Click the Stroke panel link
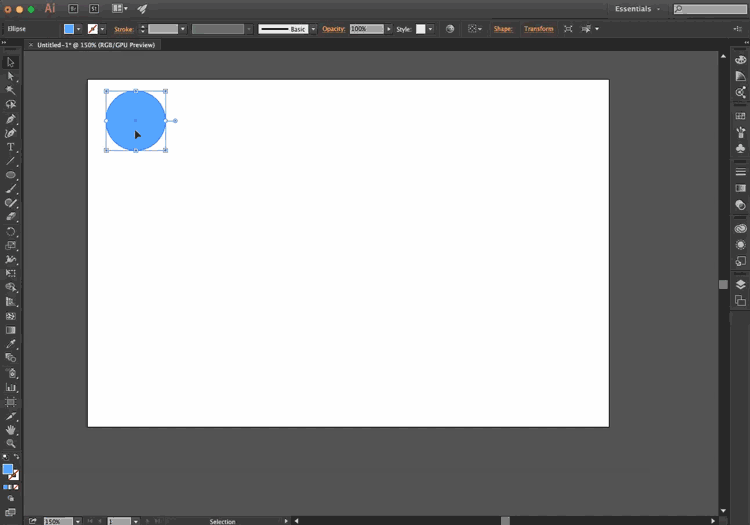 click(x=124, y=29)
